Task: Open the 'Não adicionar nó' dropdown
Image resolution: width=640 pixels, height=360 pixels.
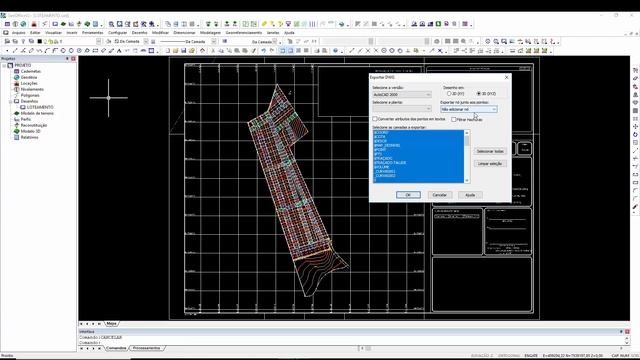Action: pos(469,109)
